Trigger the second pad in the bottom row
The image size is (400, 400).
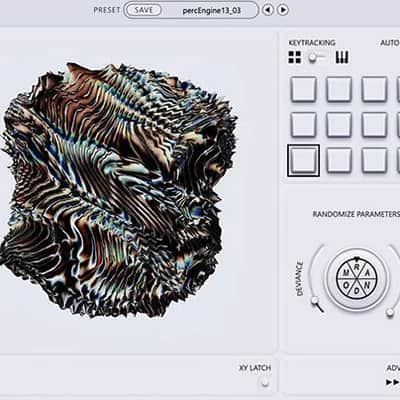[x=339, y=160]
